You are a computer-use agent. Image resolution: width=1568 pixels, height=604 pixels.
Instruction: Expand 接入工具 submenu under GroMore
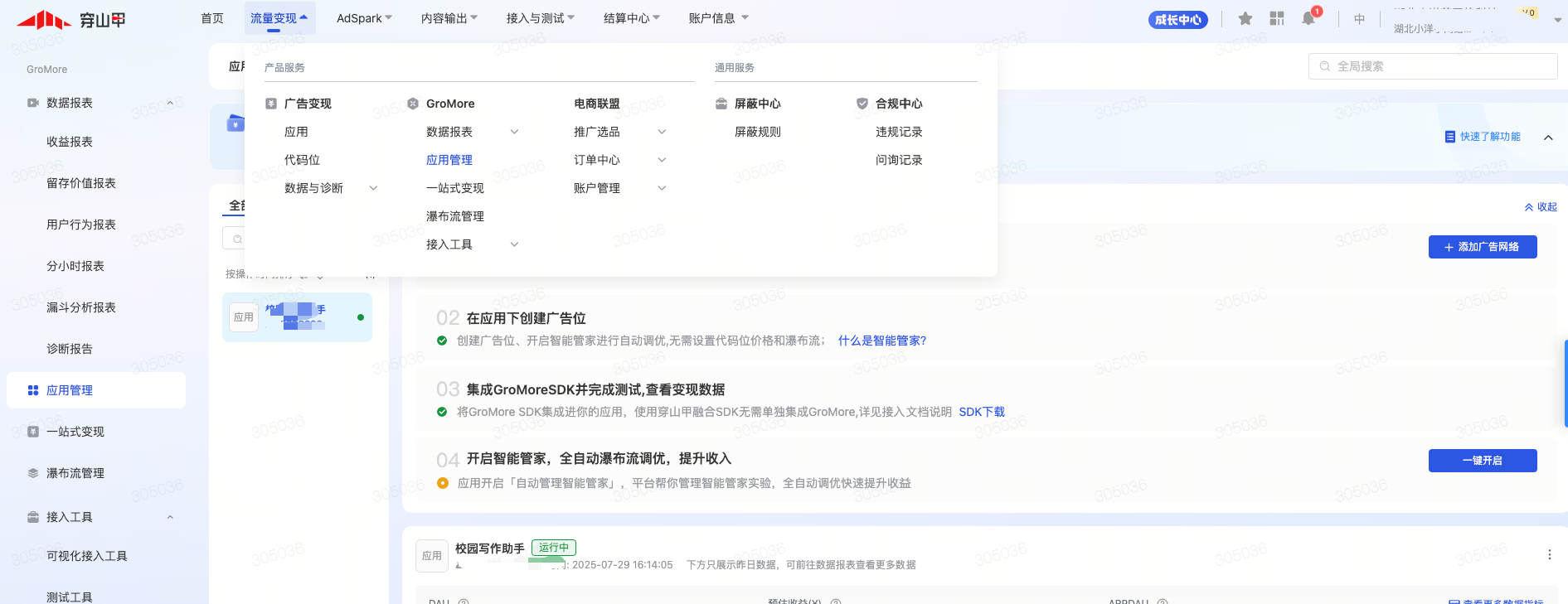point(514,244)
